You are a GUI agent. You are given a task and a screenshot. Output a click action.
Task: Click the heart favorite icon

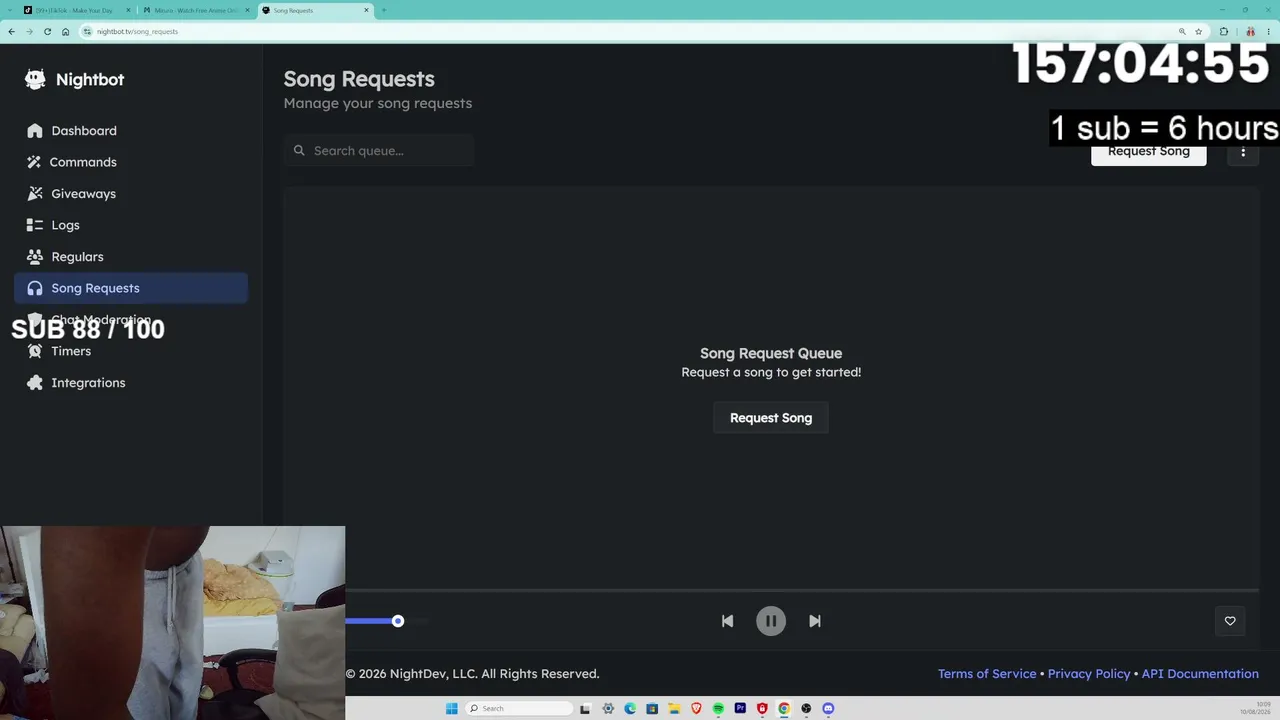[x=1230, y=621]
